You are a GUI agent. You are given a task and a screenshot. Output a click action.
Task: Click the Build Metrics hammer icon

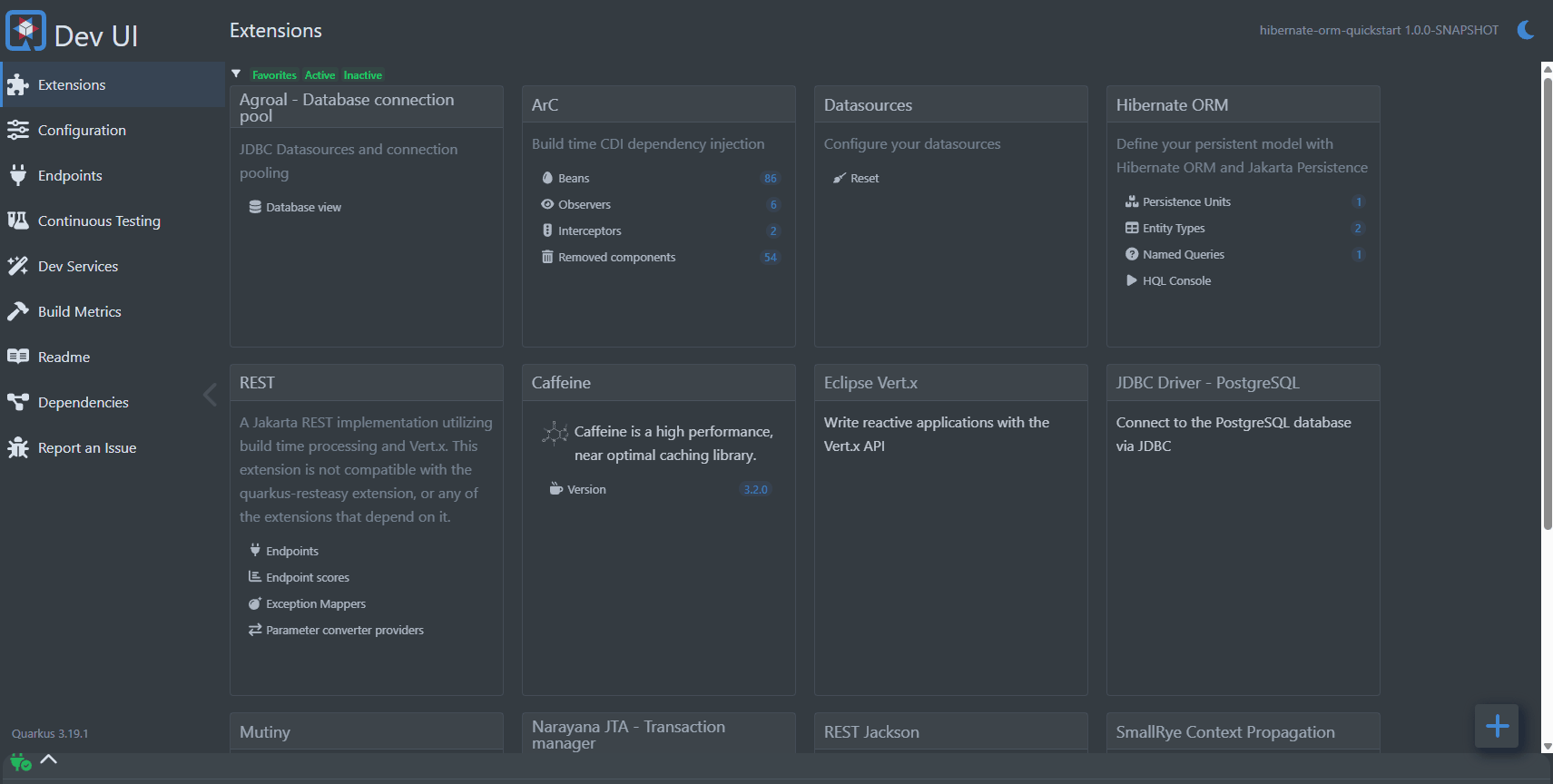tap(18, 311)
